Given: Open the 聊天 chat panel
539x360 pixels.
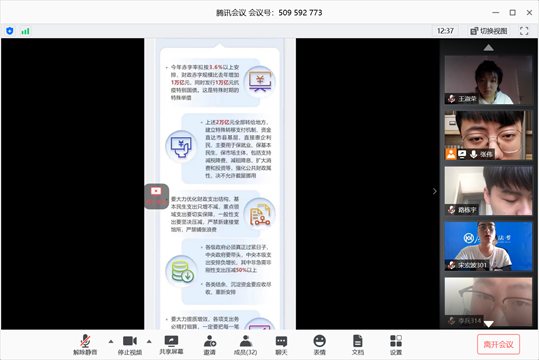Looking at the screenshot, I should pyautogui.click(x=281, y=344).
